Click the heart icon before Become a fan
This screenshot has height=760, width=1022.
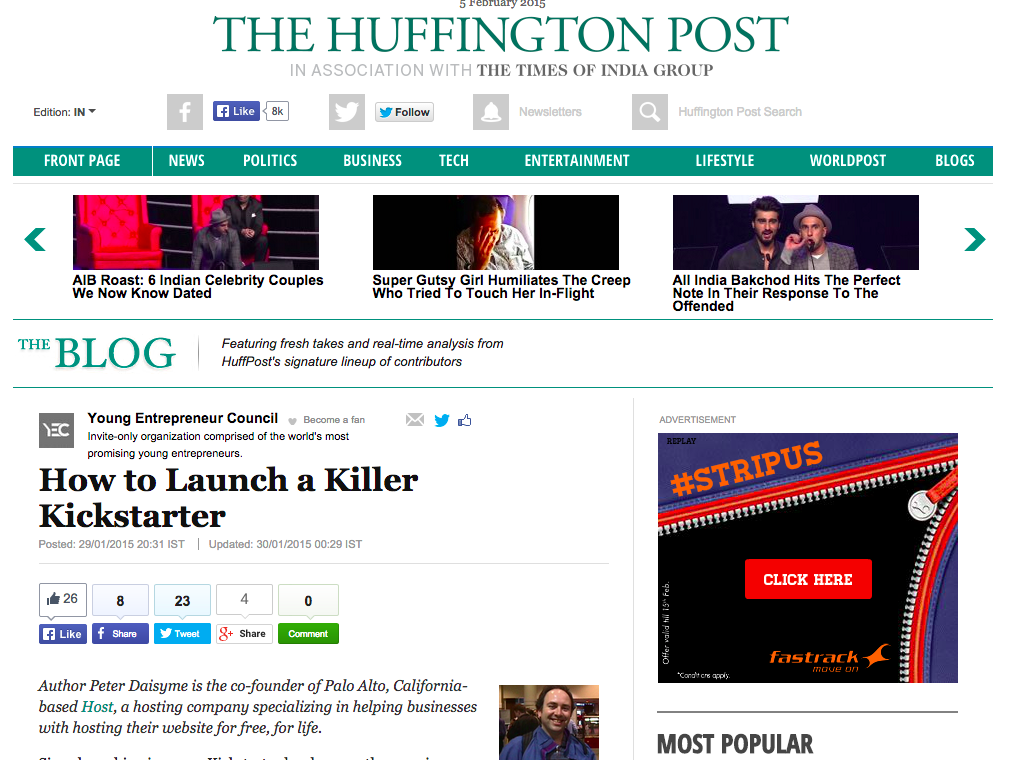pos(293,421)
